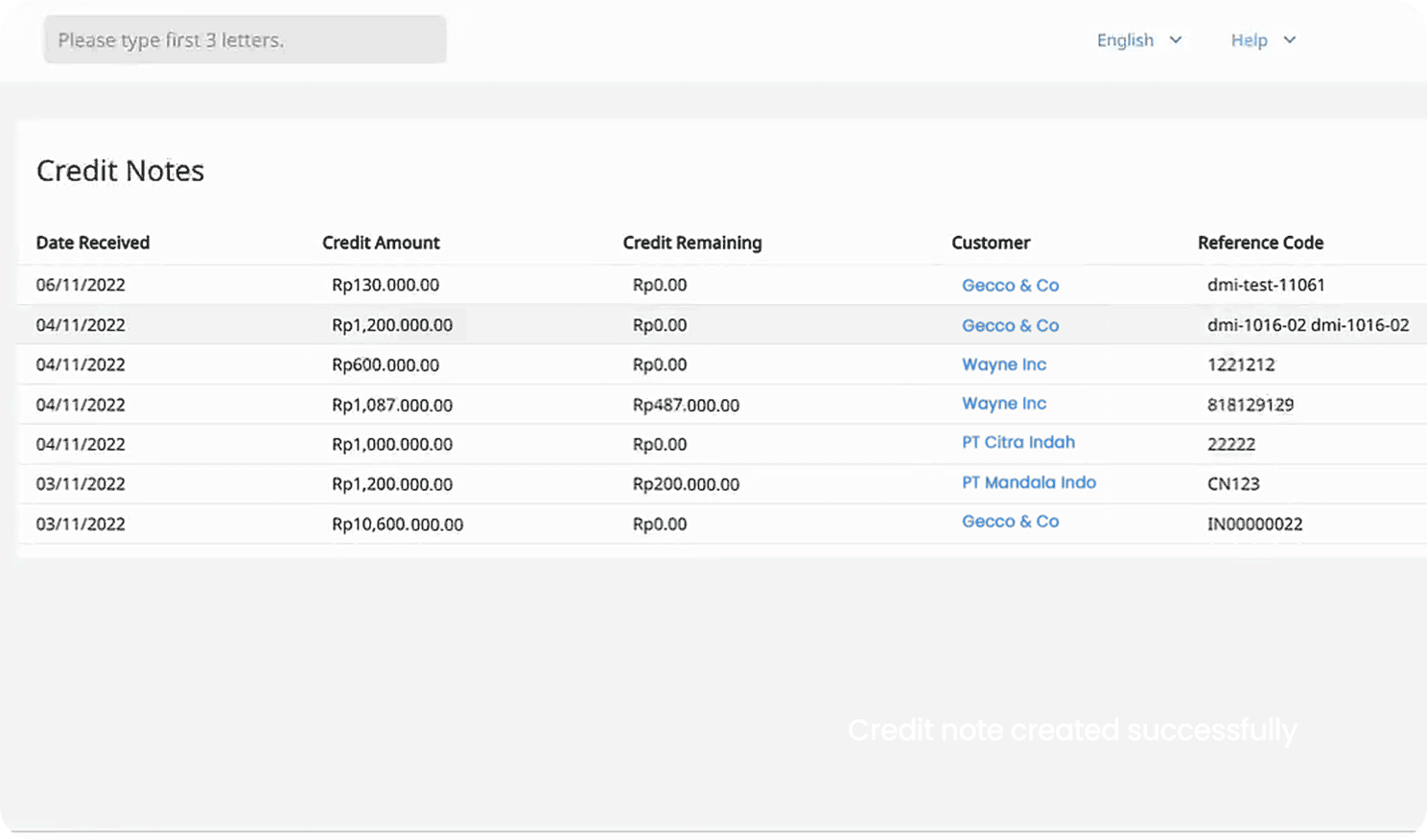Click the Credit Remaining column header
Screen dimensions: 1427x840
[x=691, y=243]
